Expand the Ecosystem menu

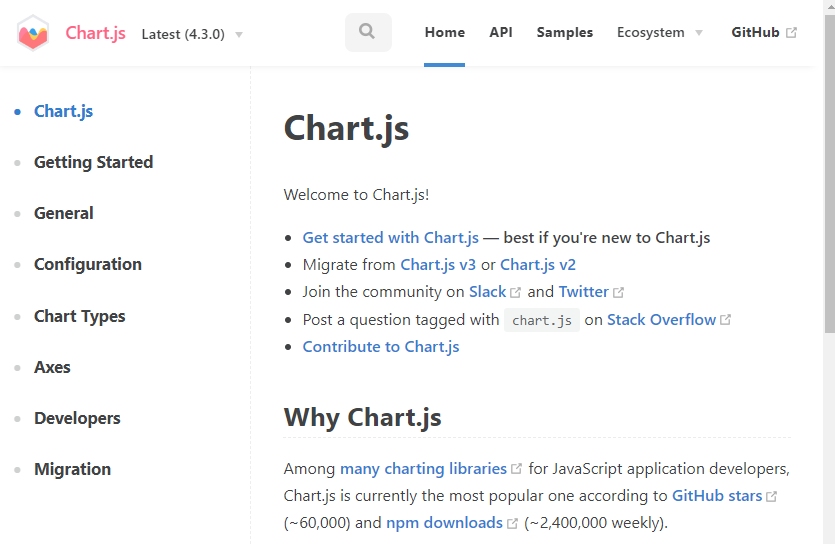click(x=660, y=32)
